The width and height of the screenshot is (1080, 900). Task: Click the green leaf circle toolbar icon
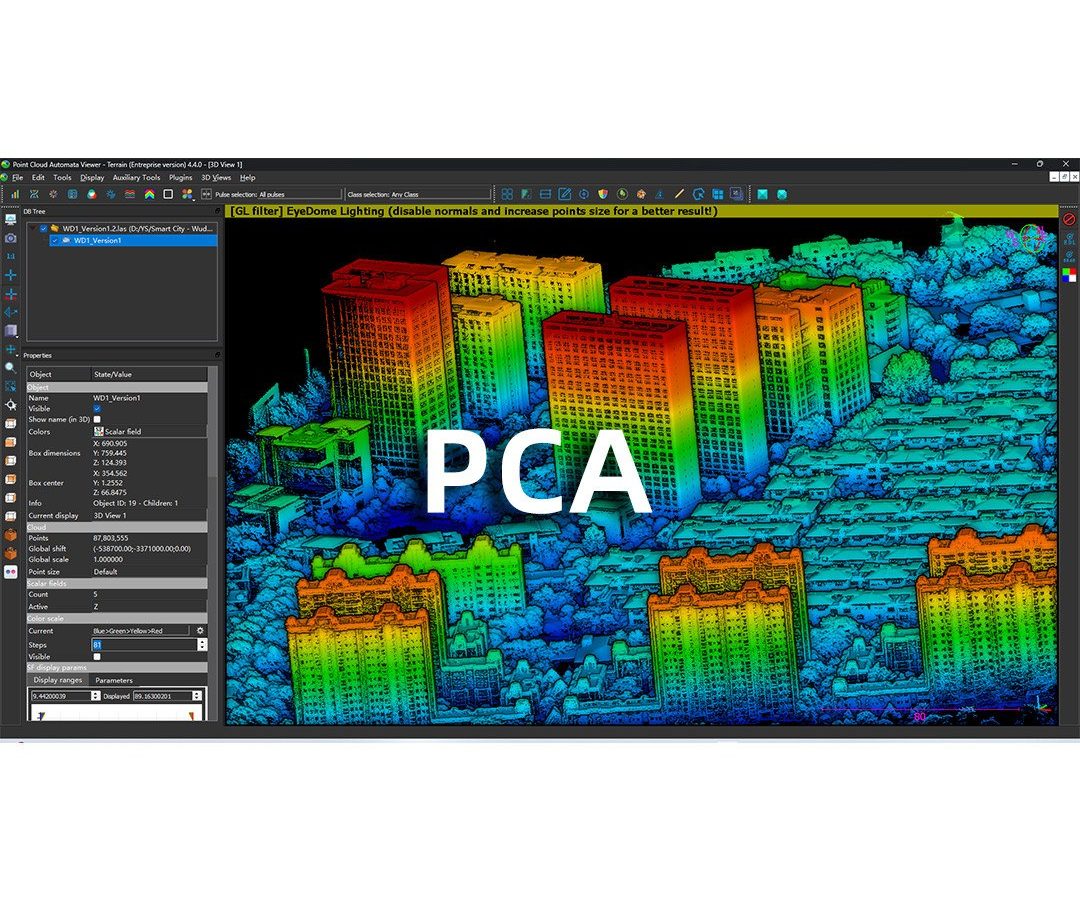pos(623,194)
